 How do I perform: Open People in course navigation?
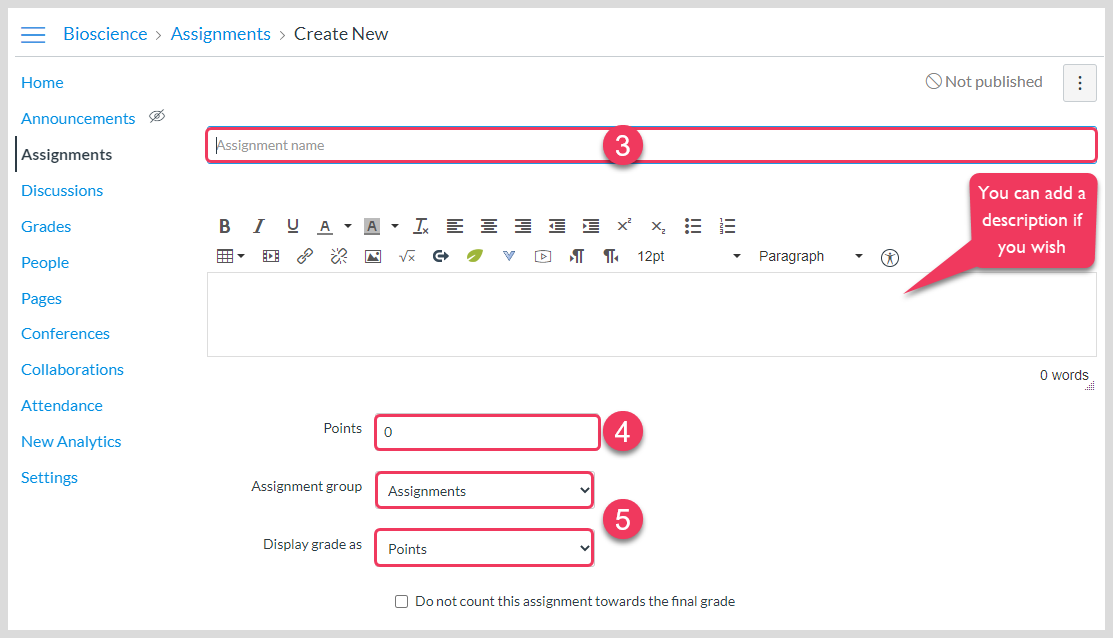[x=45, y=263]
